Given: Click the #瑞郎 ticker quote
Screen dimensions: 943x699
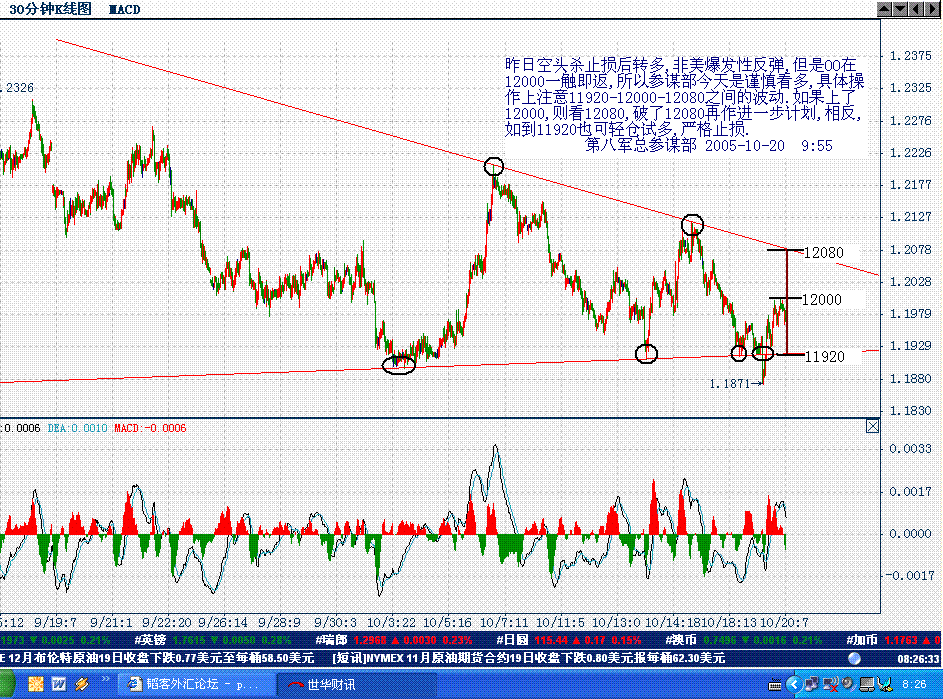Looking at the screenshot, I should click(394, 640).
